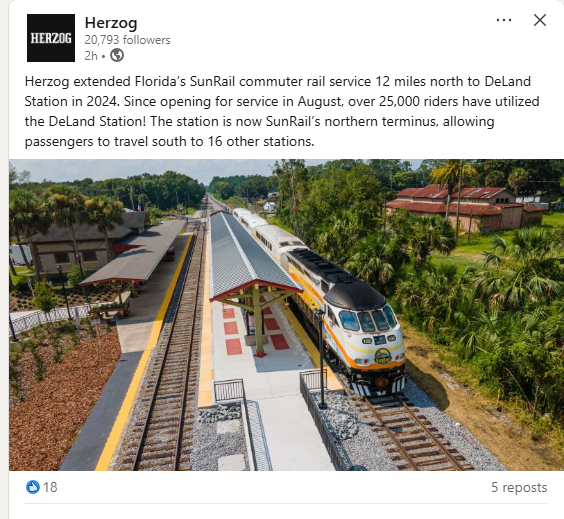Click the old depot building in photo
The image size is (564, 519).
click(86, 245)
